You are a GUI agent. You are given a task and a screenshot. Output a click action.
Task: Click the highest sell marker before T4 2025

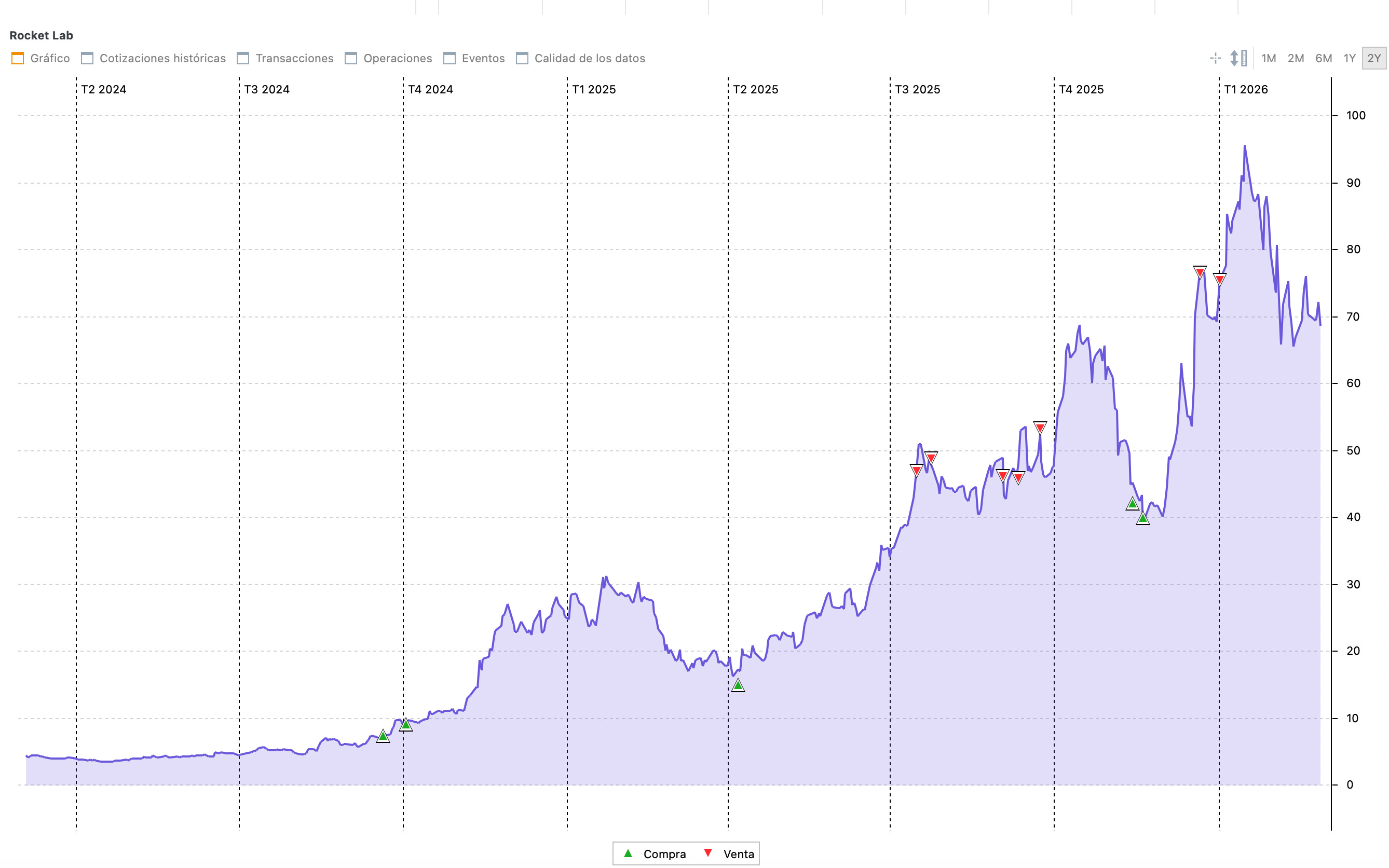1040,428
